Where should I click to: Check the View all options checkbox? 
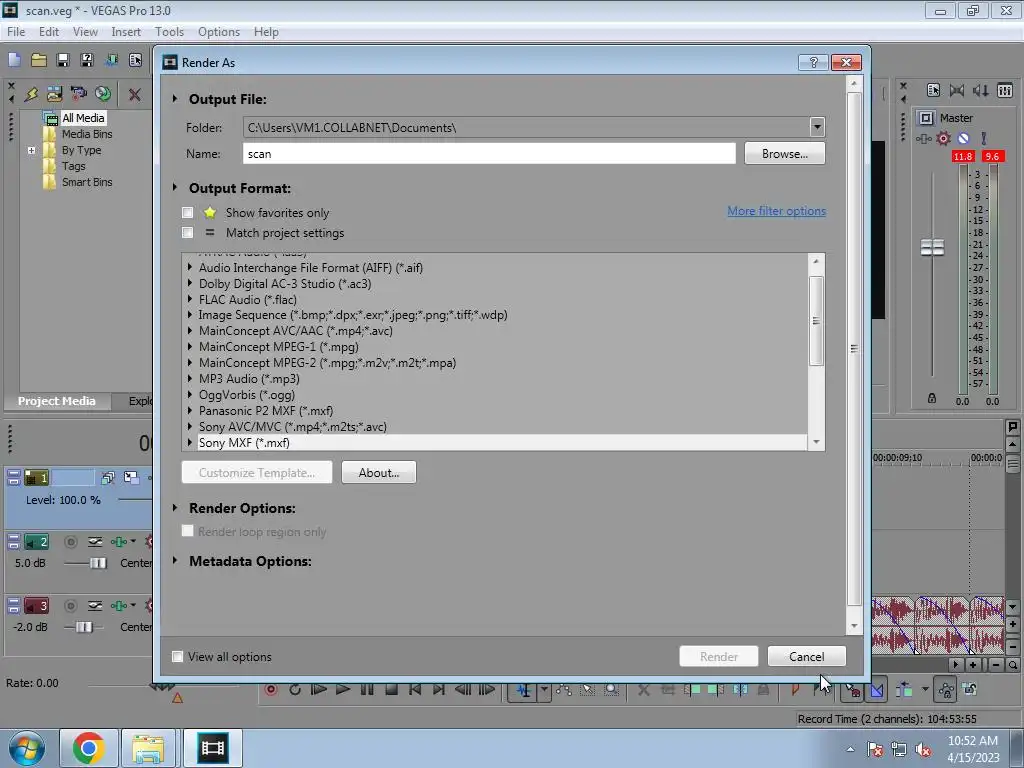click(177, 656)
